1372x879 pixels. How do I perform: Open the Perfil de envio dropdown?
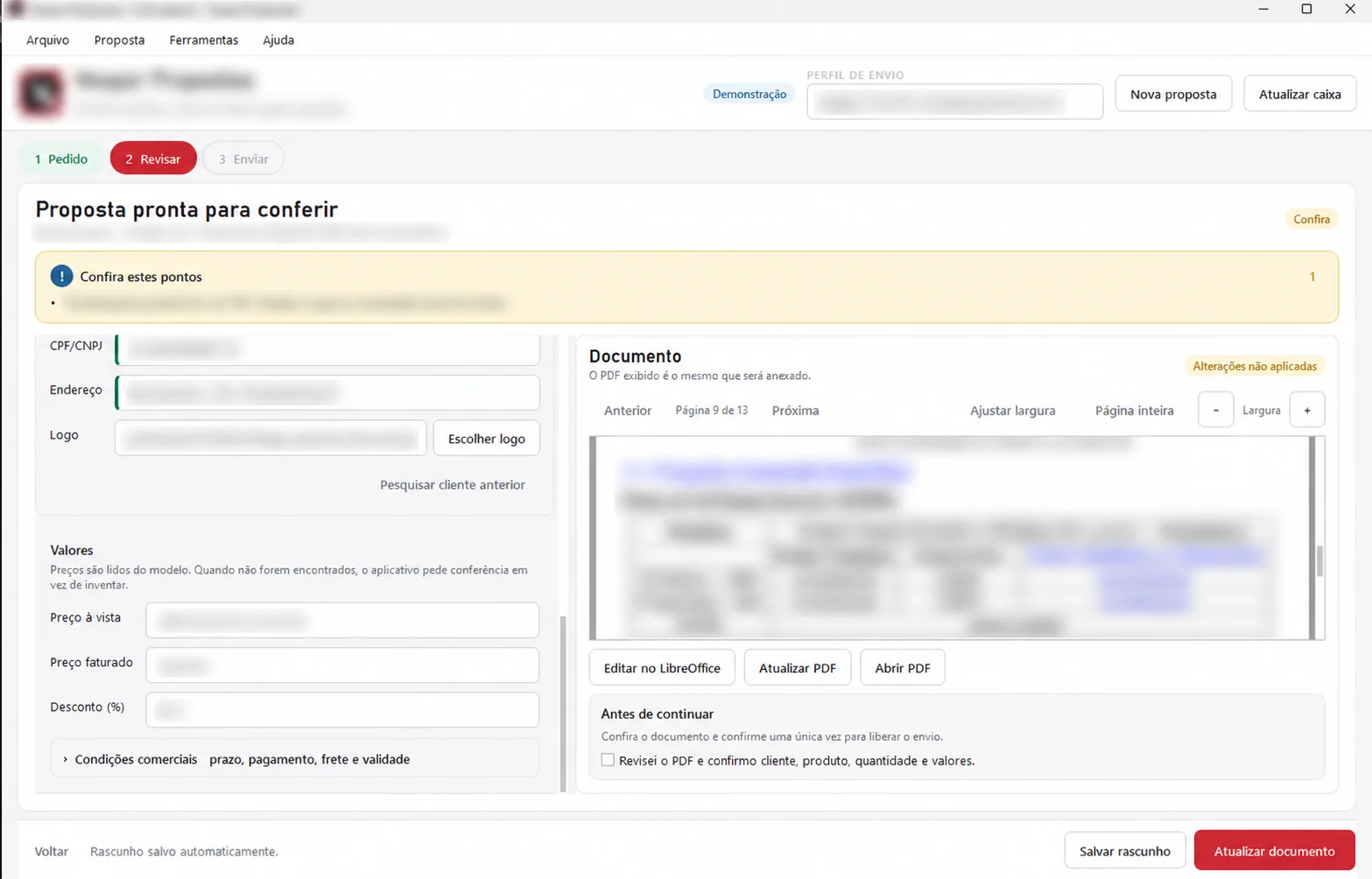coord(954,102)
